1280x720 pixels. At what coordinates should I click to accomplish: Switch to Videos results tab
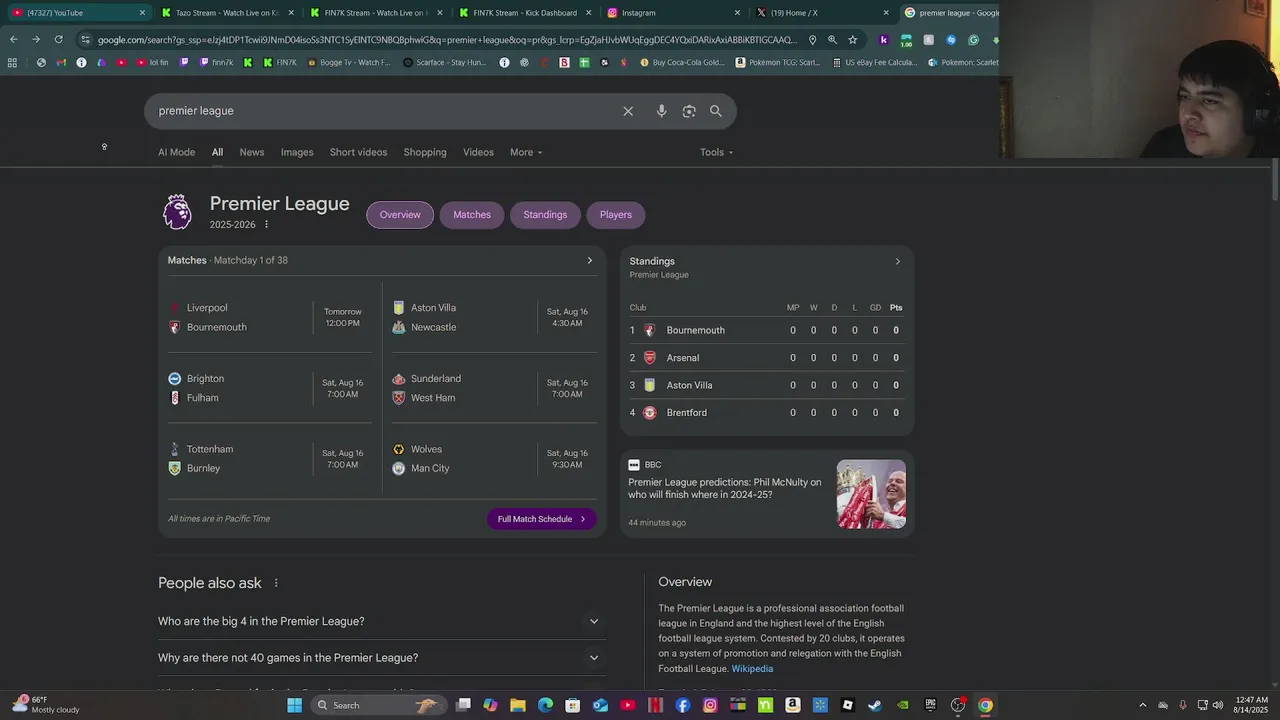coord(478,152)
